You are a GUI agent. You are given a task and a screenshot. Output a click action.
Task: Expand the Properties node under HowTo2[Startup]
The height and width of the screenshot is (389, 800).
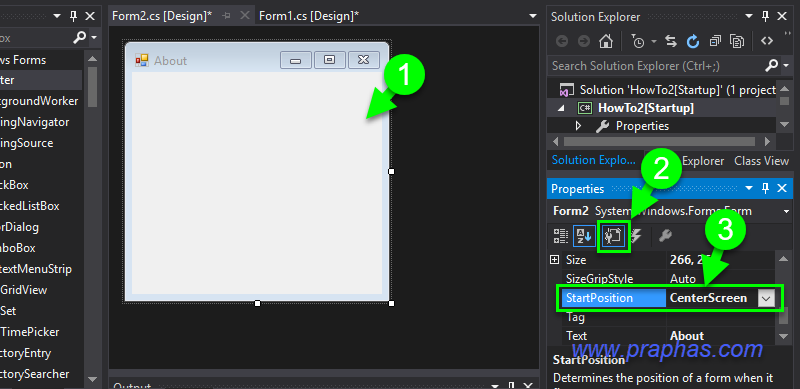point(578,126)
